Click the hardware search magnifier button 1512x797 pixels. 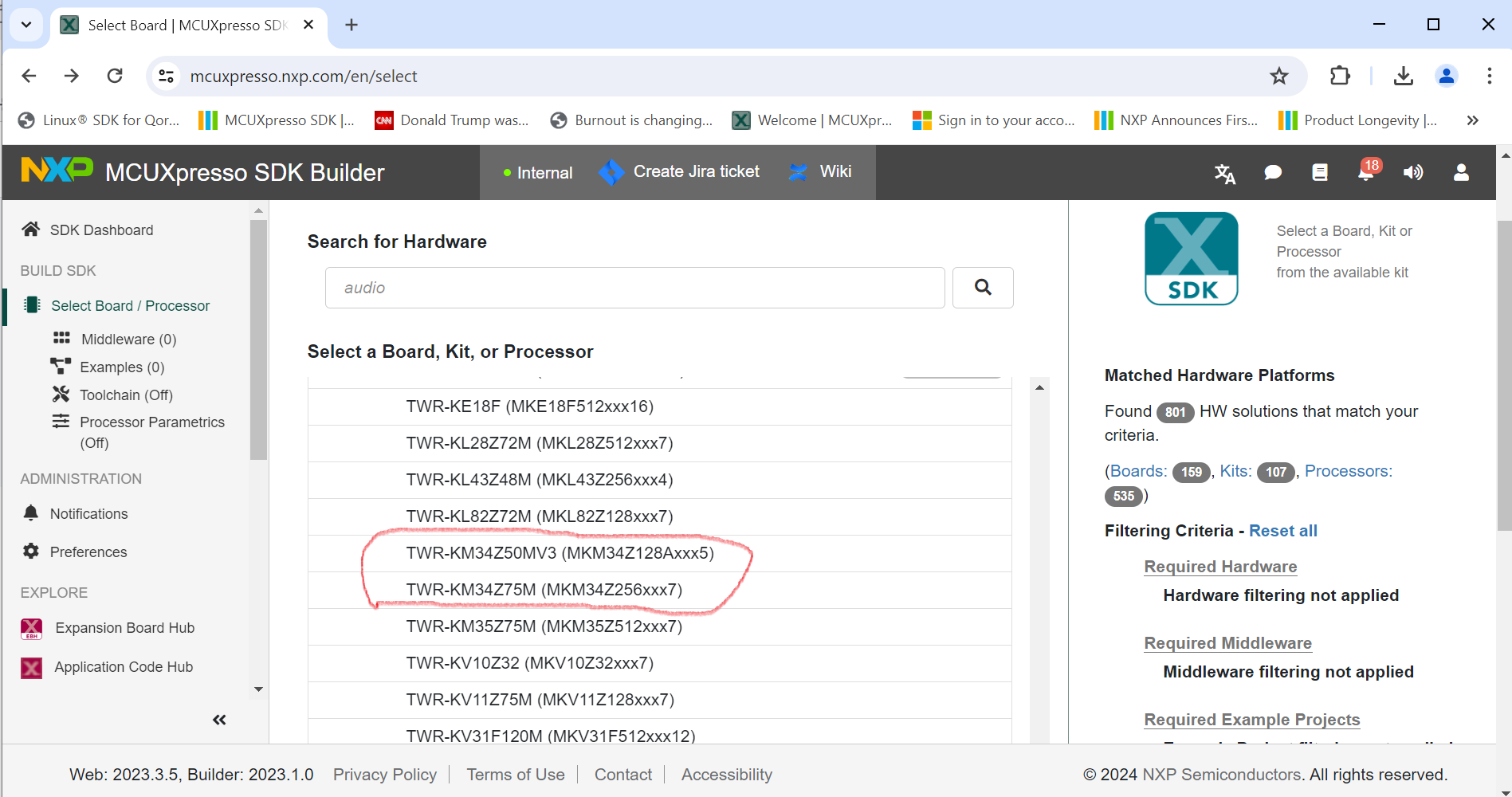coord(983,288)
